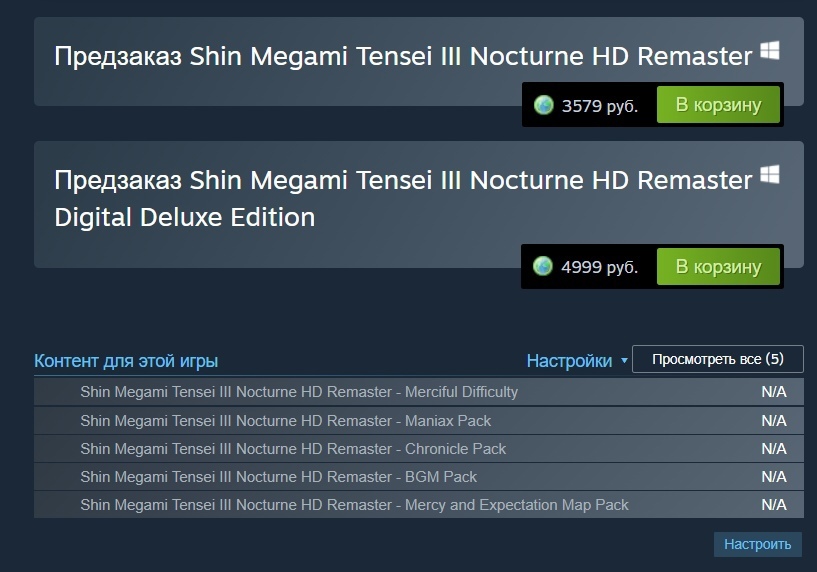The height and width of the screenshot is (572, 817).
Task: Click N/A price of Merciful Difficulty
Action: [773, 392]
